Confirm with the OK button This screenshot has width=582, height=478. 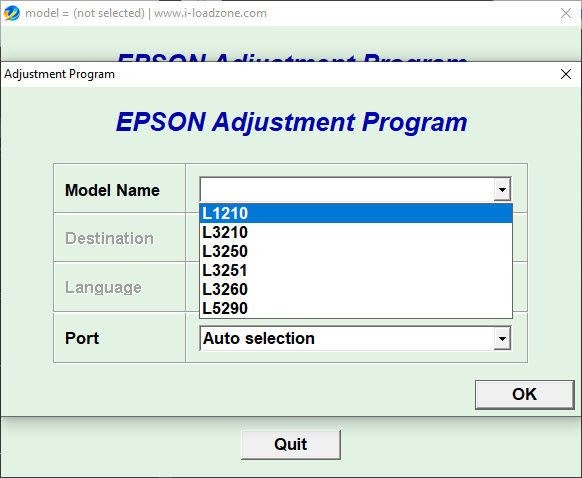524,394
